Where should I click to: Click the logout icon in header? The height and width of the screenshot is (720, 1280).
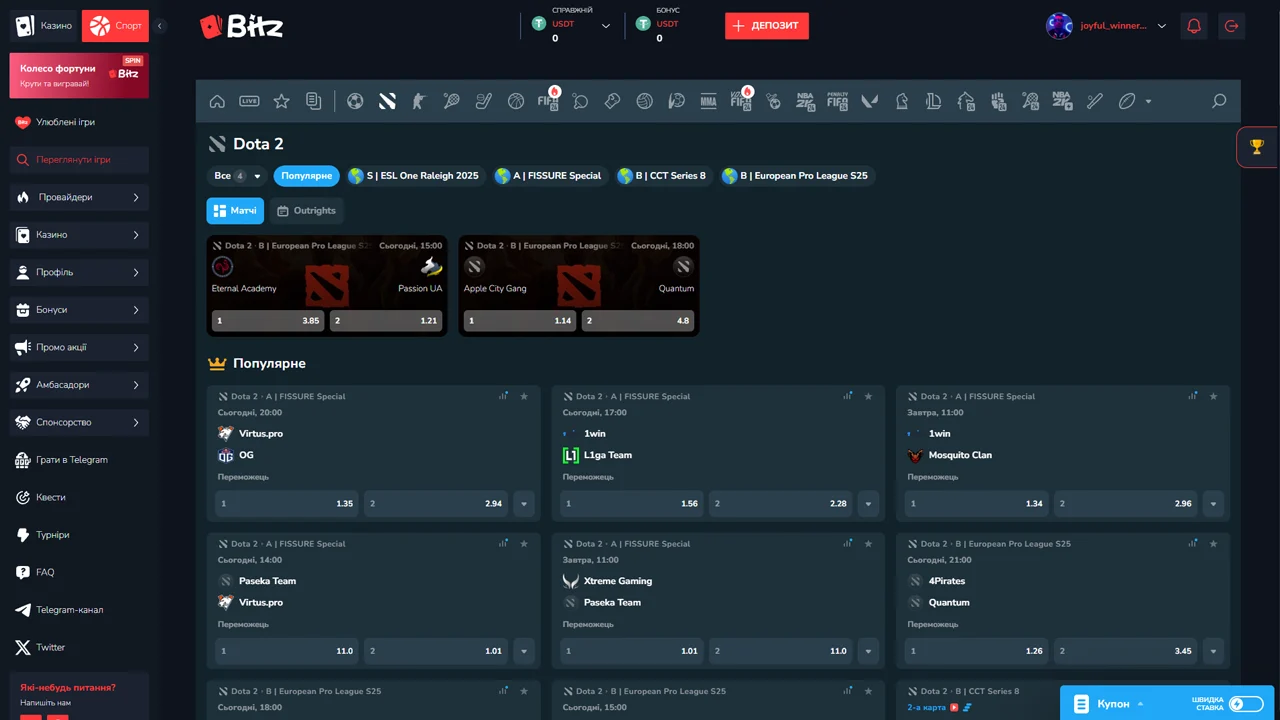[1231, 26]
